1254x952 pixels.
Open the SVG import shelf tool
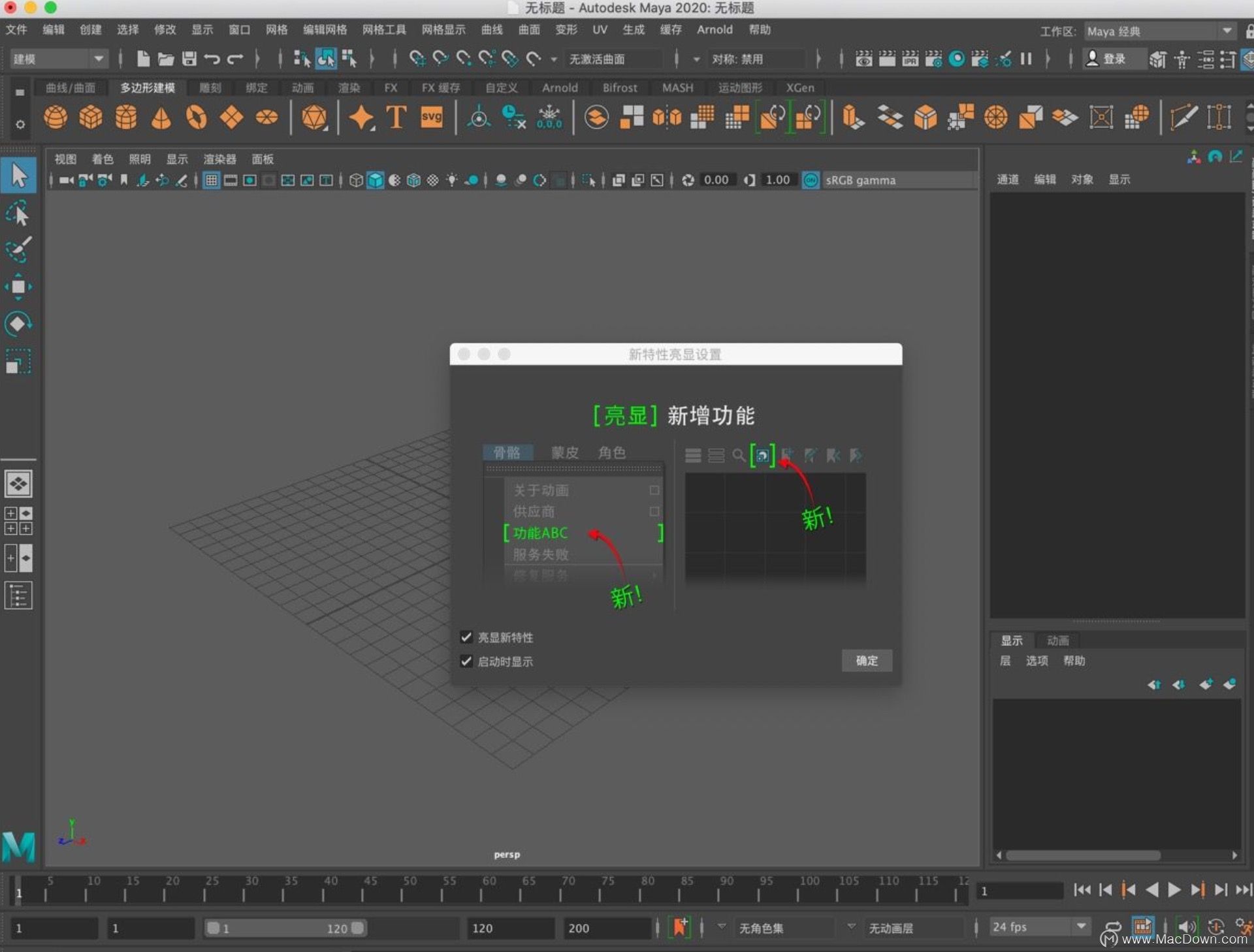pos(432,118)
